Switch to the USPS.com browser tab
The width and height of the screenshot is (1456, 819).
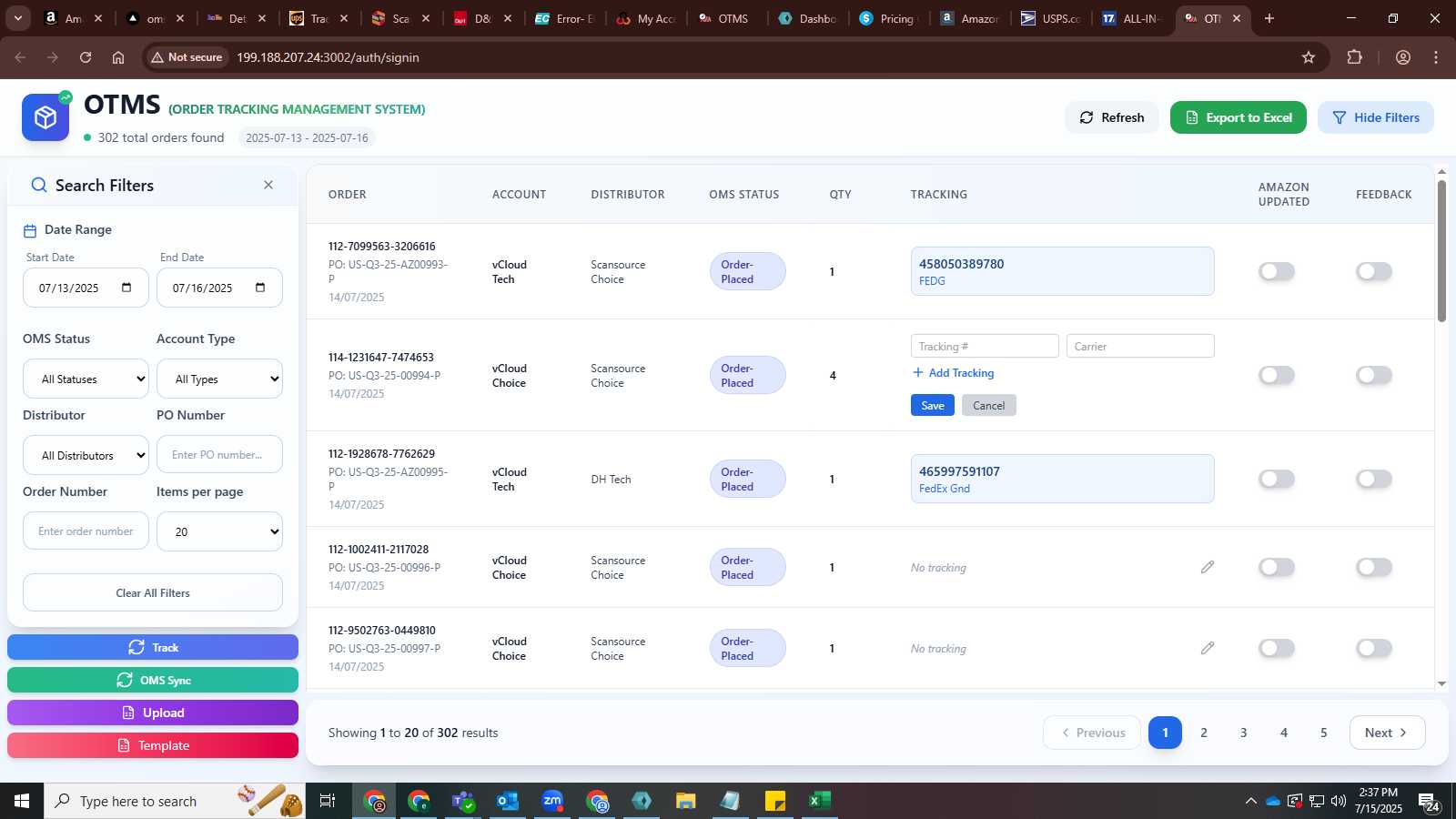pyautogui.click(x=1049, y=18)
